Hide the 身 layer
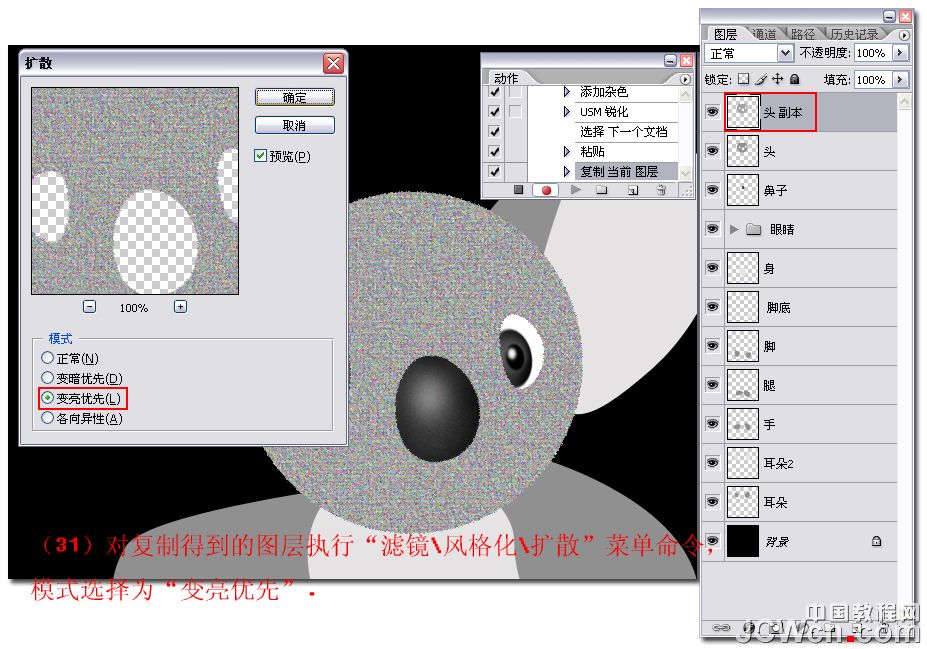The width and height of the screenshot is (927, 649). (713, 268)
